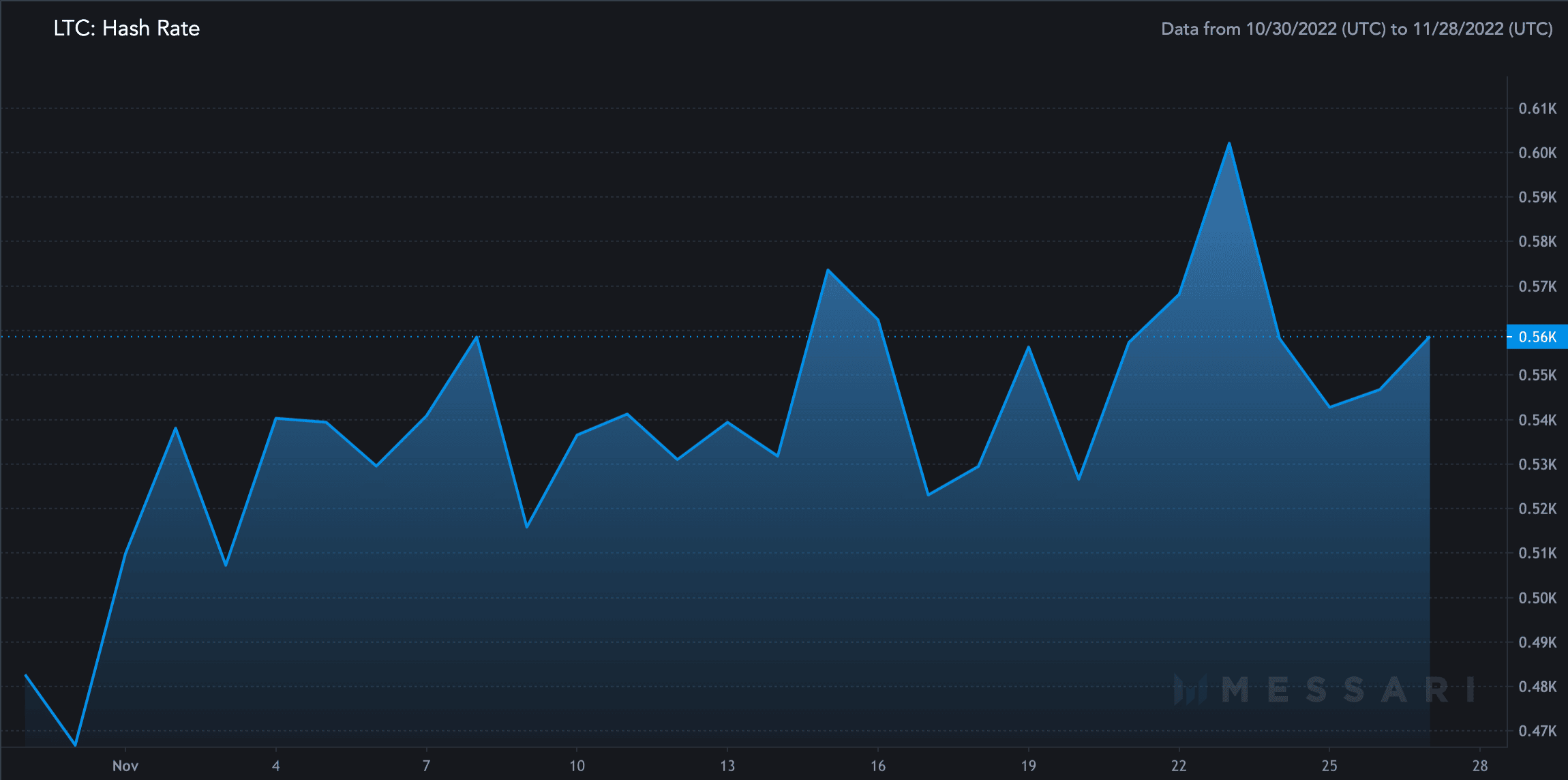The width and height of the screenshot is (1568, 780).
Task: Click the 28 date label on x-axis
Action: pos(1480,766)
